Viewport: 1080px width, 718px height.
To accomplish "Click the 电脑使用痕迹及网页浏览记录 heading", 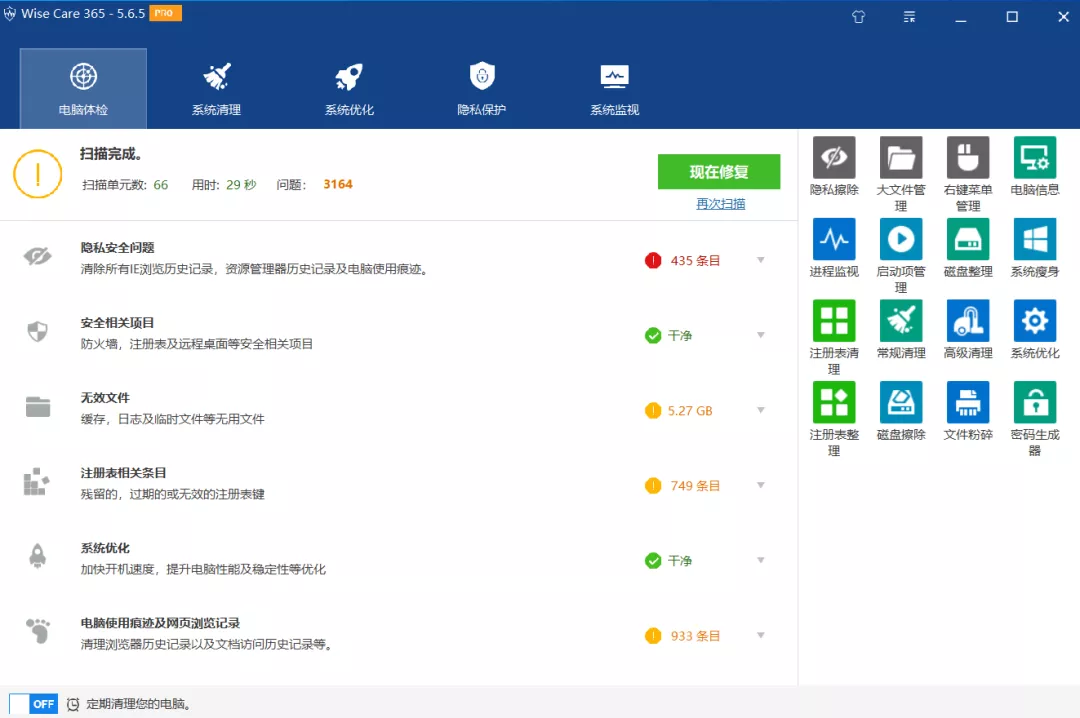I will [x=160, y=623].
